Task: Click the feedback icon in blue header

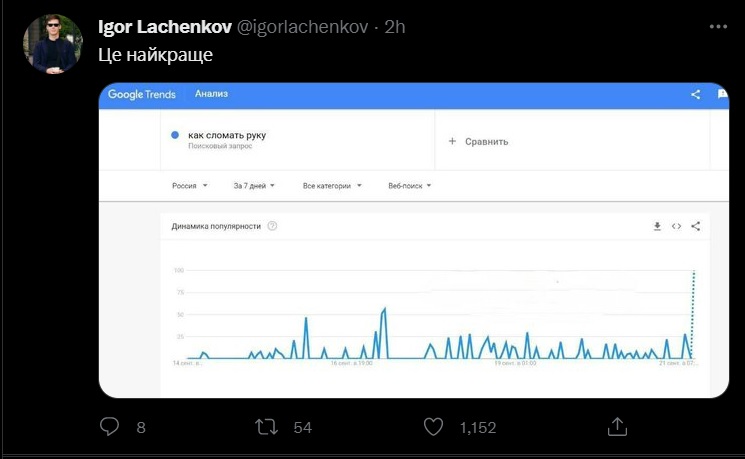Action: pyautogui.click(x=723, y=94)
